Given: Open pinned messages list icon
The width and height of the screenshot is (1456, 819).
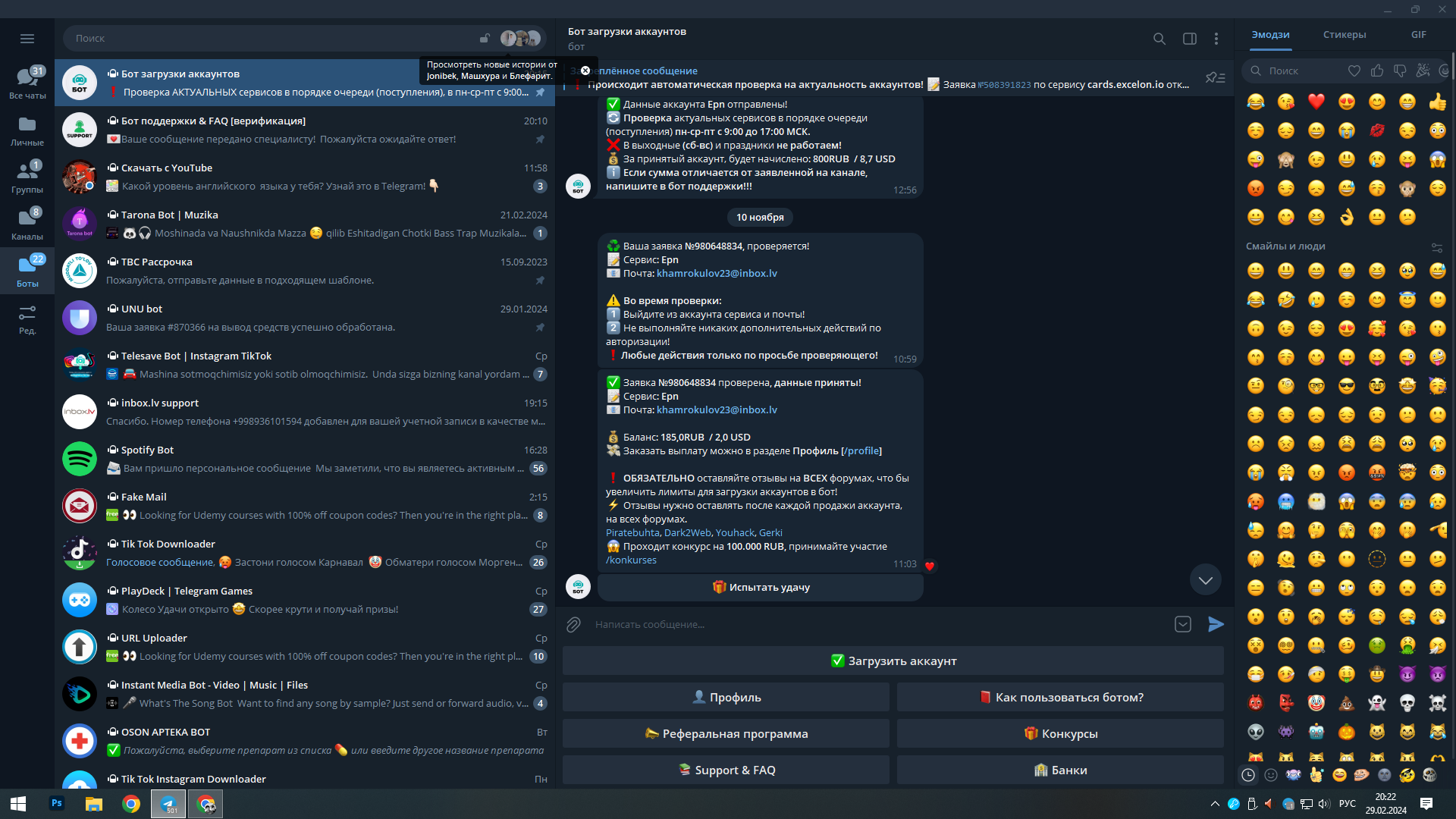Looking at the screenshot, I should pos(1215,77).
